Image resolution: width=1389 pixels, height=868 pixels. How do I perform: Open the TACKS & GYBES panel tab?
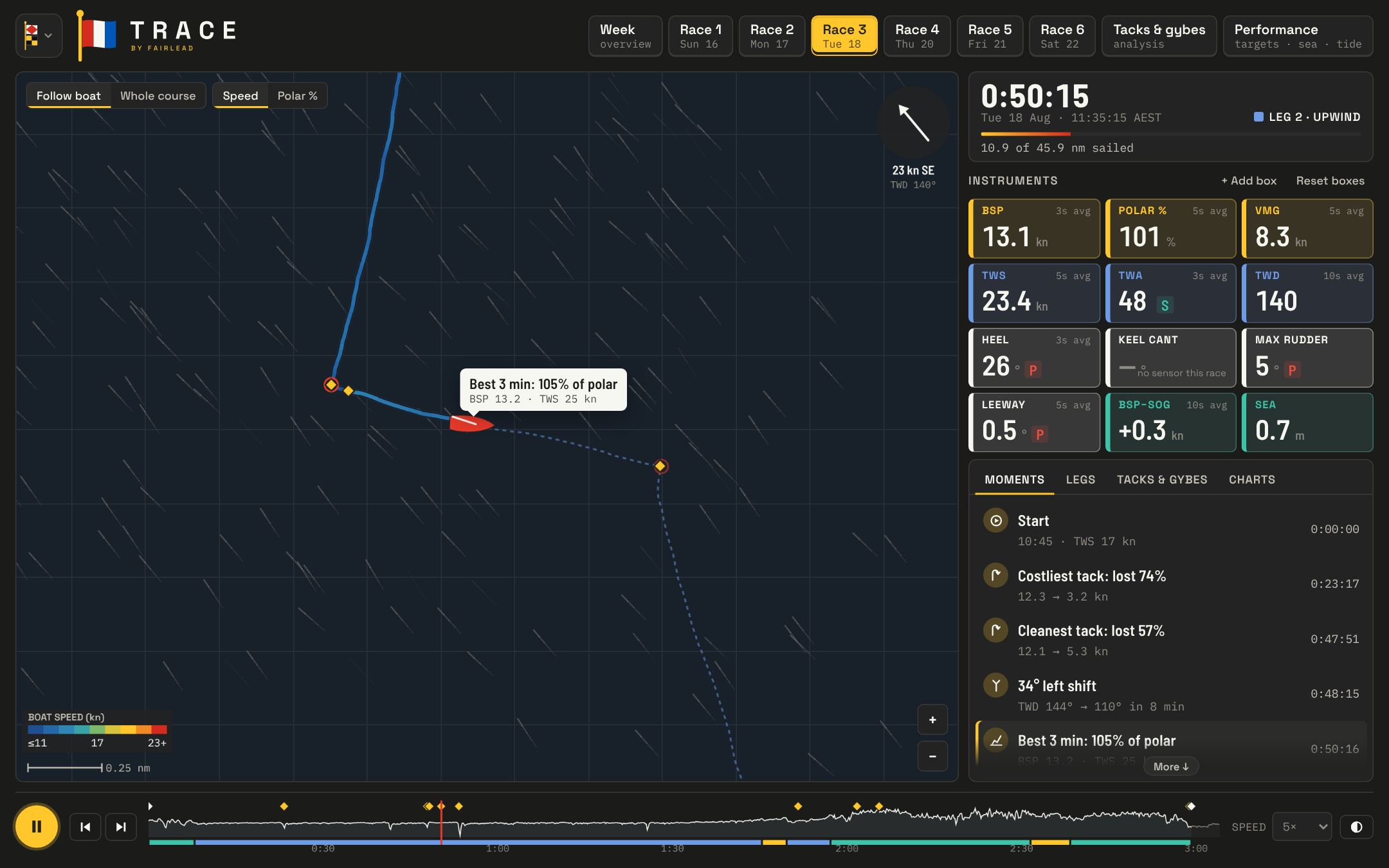coord(1162,480)
